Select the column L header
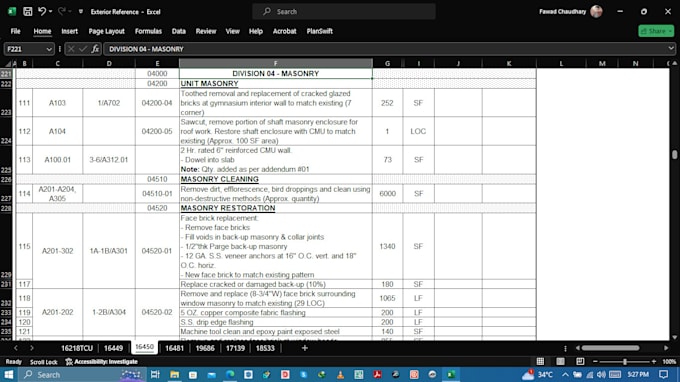Screen dimensions: 680x382 [561, 63]
